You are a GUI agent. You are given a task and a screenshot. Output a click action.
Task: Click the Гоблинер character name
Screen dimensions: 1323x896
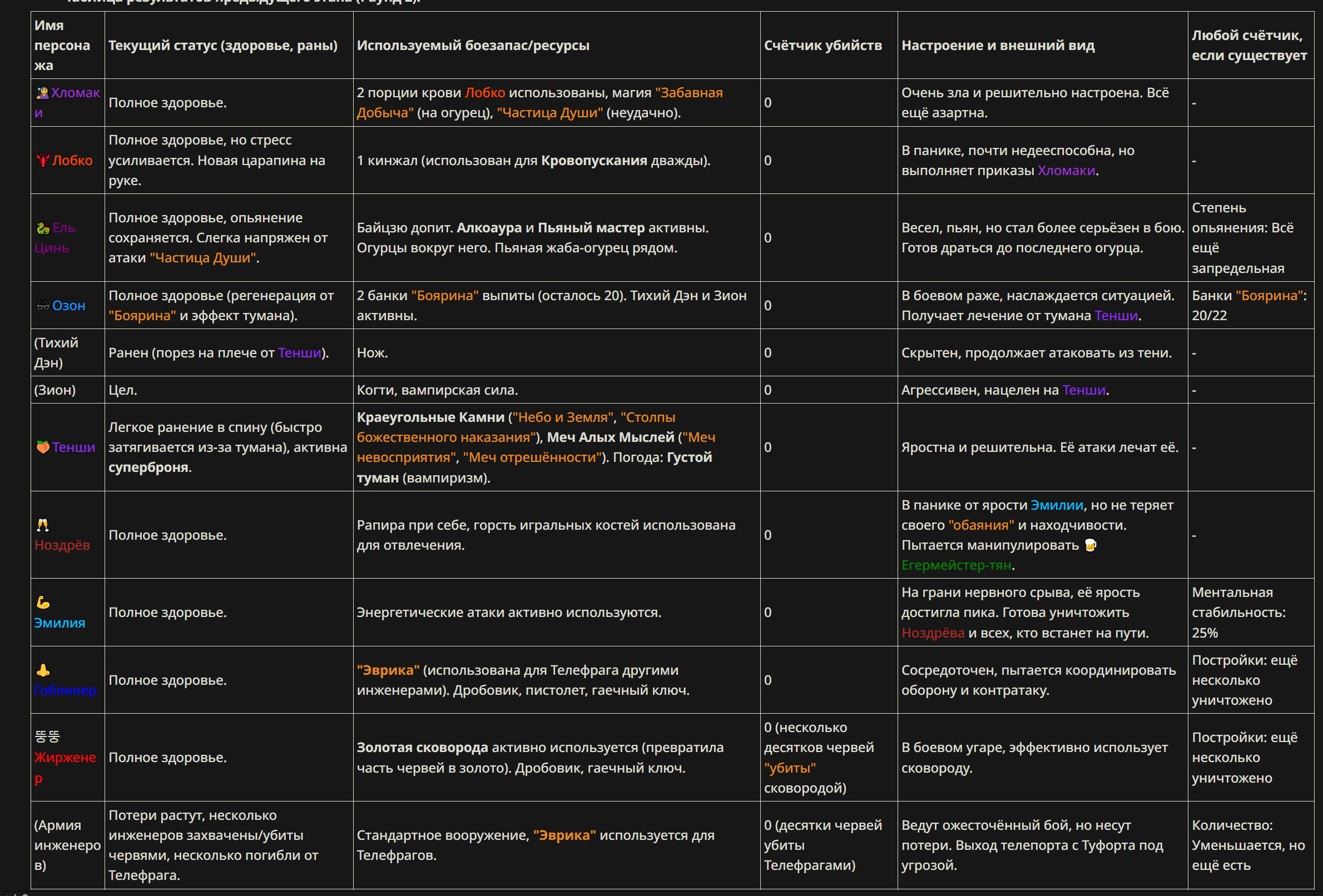pyautogui.click(x=66, y=690)
